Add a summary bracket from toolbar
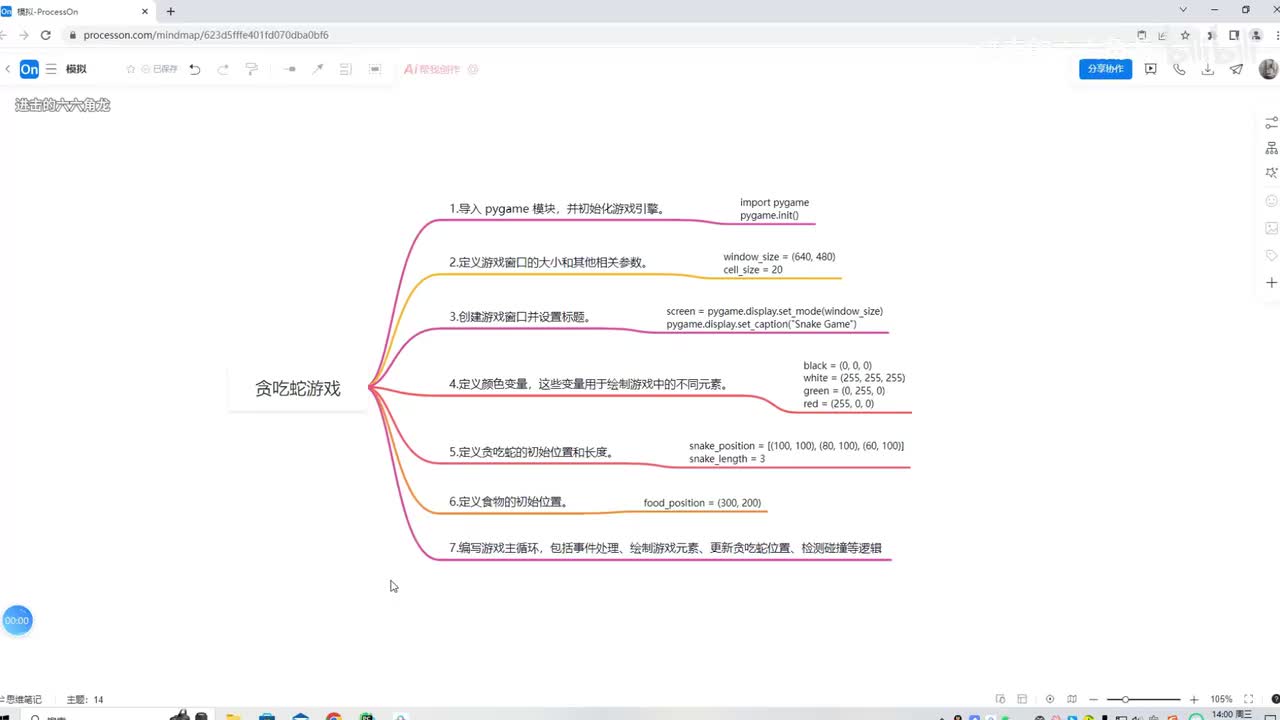This screenshot has width=1280, height=720. tap(346, 69)
